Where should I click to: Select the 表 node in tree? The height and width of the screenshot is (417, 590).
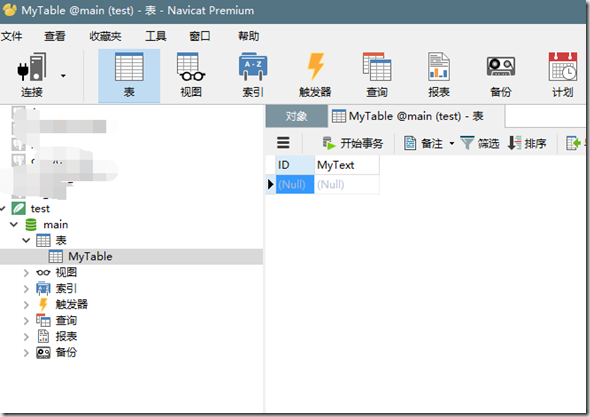[x=61, y=240]
